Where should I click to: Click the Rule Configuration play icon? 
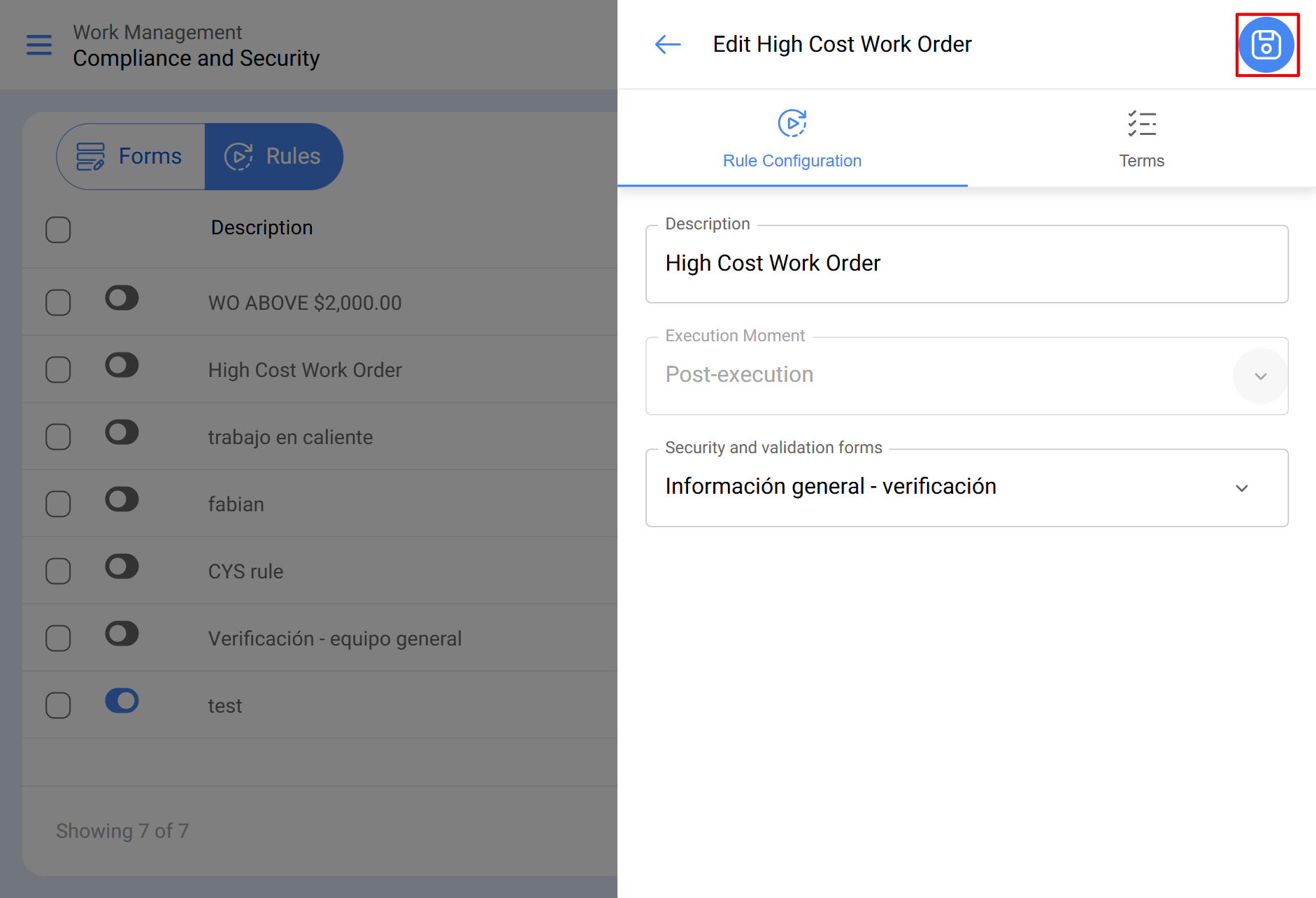point(792,123)
